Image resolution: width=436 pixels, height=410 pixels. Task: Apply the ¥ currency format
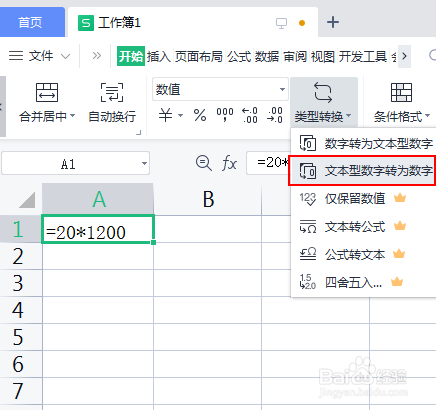(x=165, y=115)
